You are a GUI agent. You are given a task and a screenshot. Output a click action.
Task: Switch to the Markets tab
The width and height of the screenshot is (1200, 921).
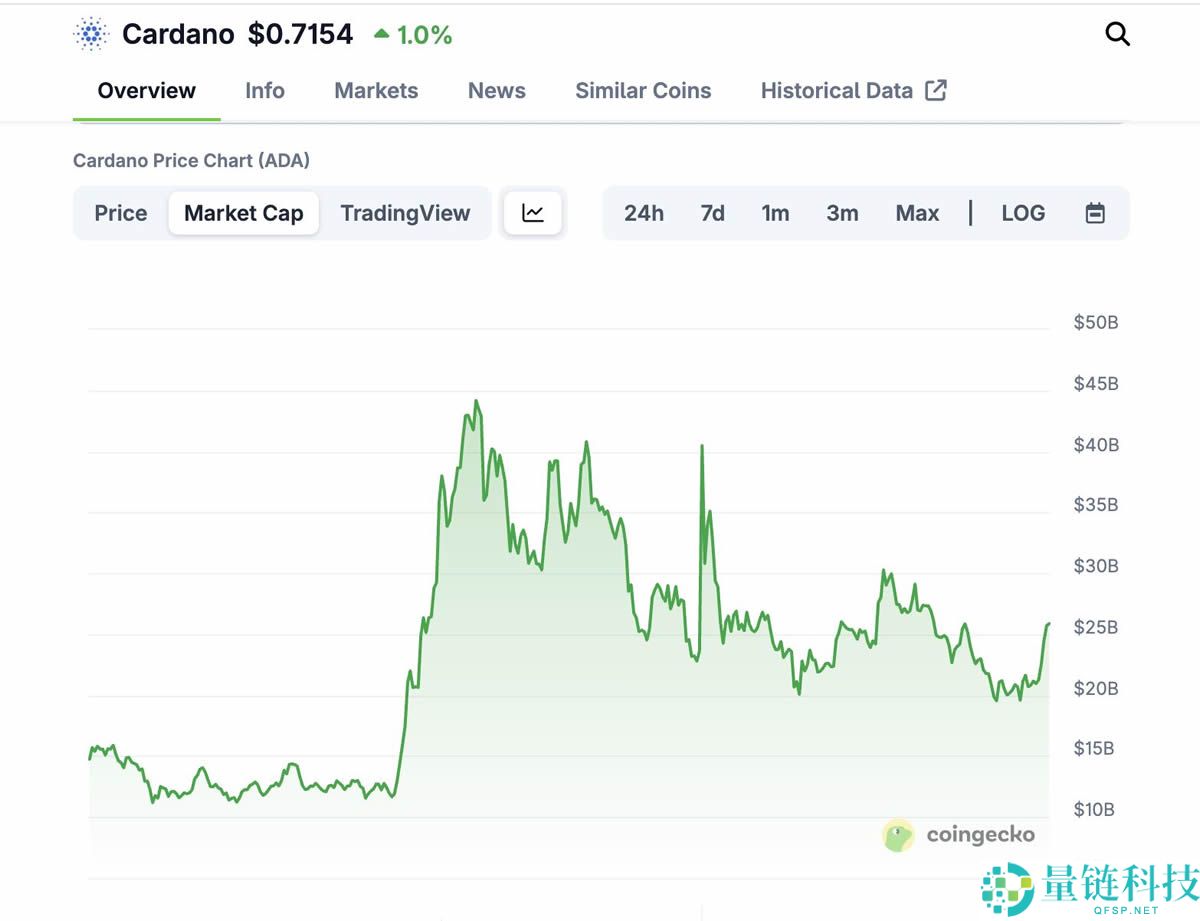(376, 90)
